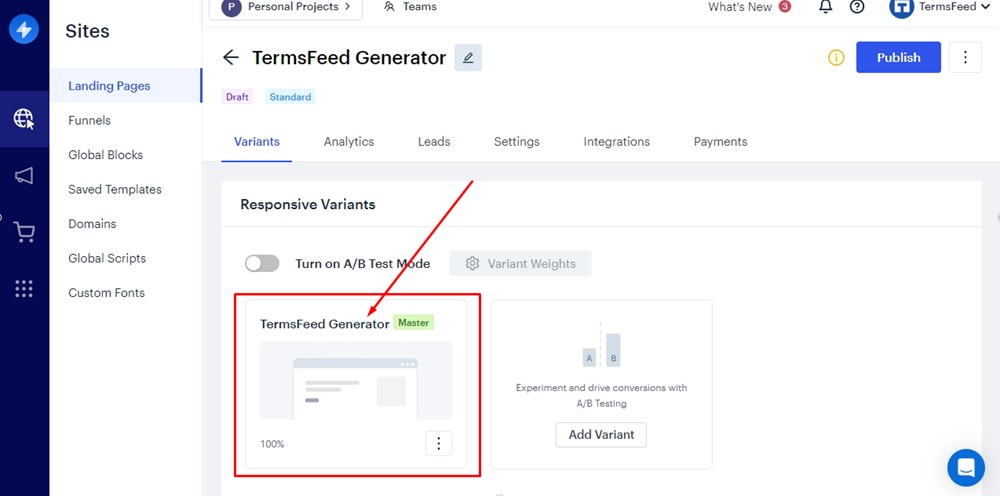Image resolution: width=1000 pixels, height=496 pixels.
Task: Expand the Personal Projects selector
Action: [x=286, y=8]
